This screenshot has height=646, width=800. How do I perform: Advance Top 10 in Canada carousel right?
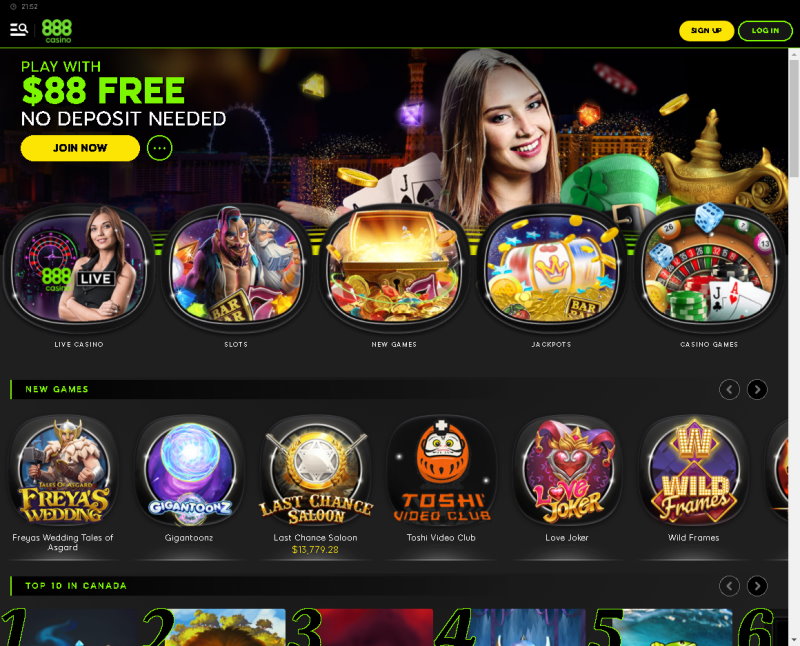click(x=757, y=586)
